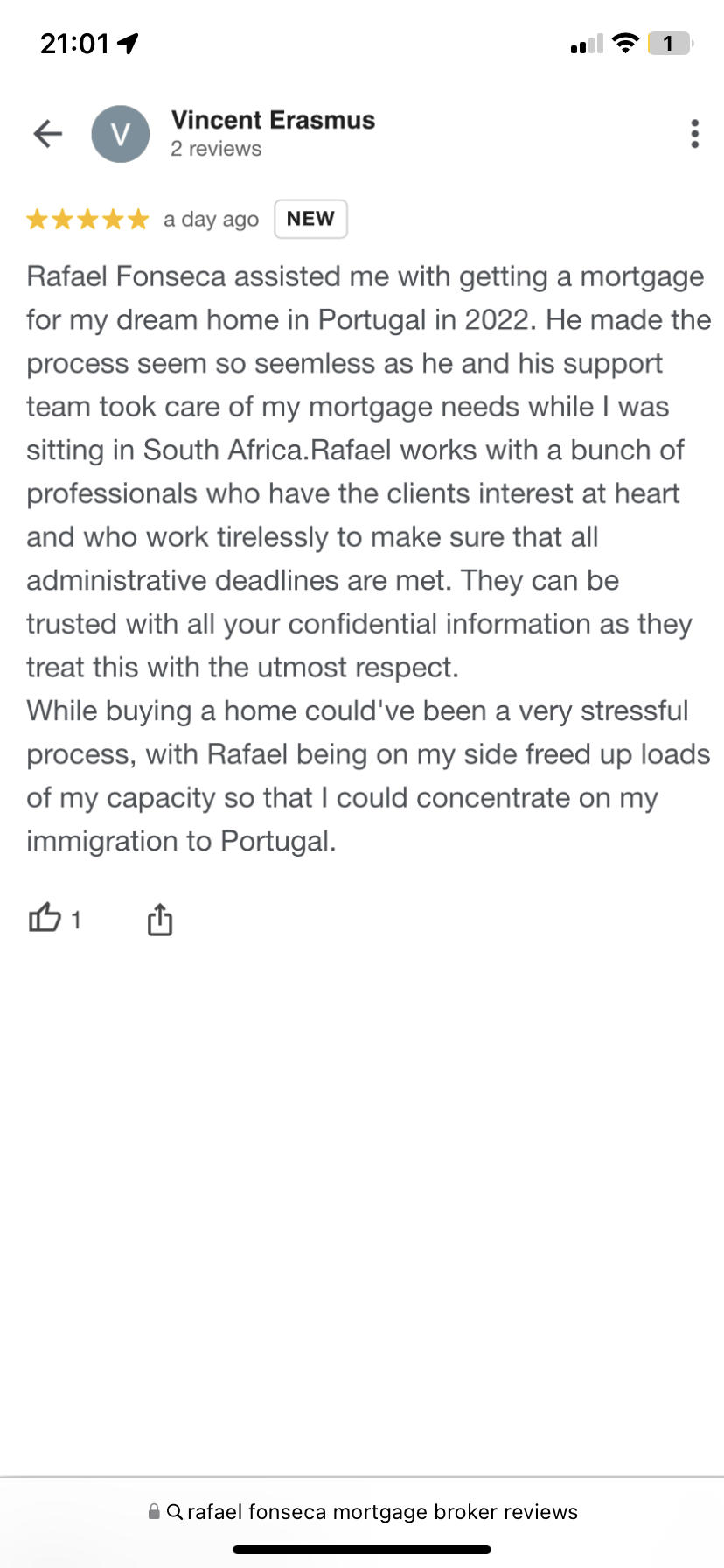The image size is (724, 1568).
Task: Tap the padlock icon in address bar
Action: [x=154, y=1511]
